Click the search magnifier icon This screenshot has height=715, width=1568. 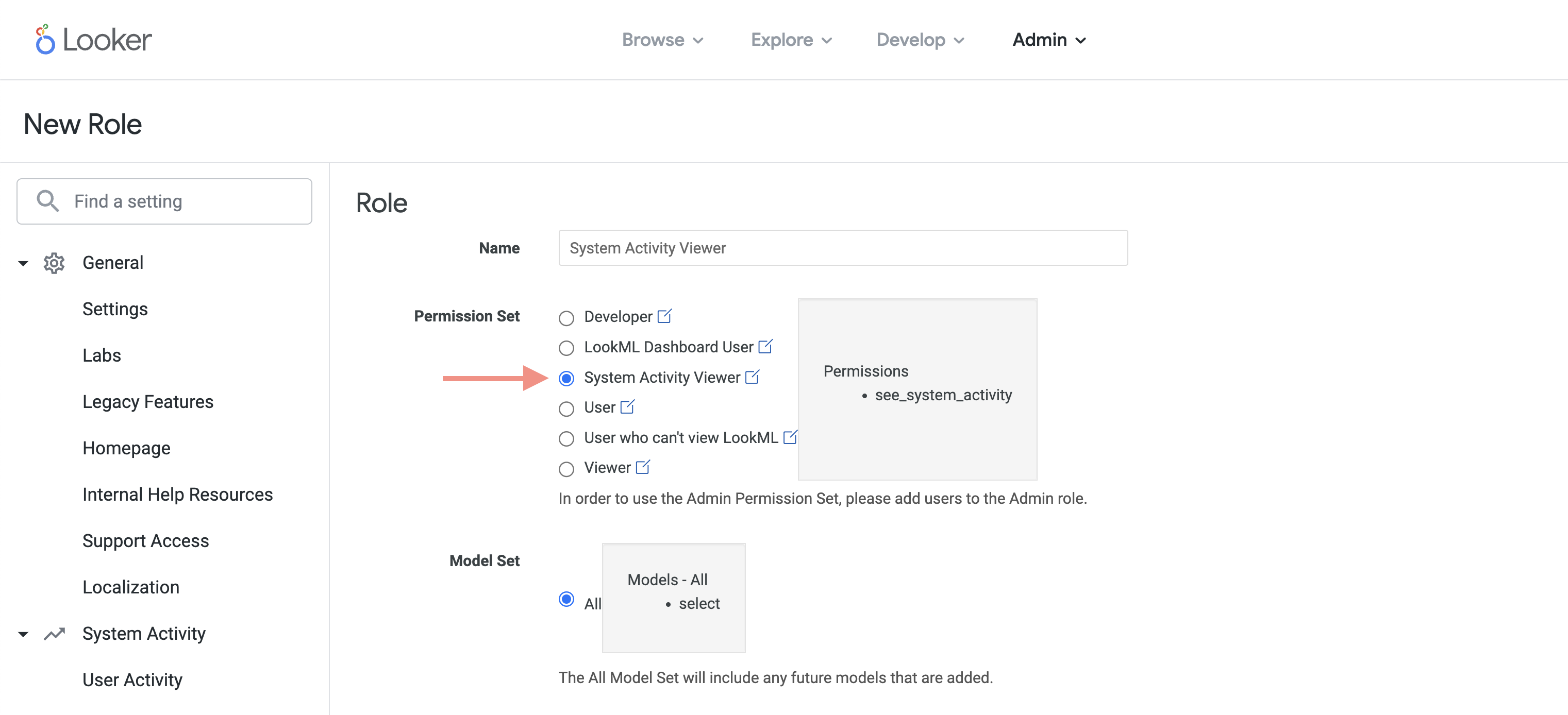(x=47, y=201)
